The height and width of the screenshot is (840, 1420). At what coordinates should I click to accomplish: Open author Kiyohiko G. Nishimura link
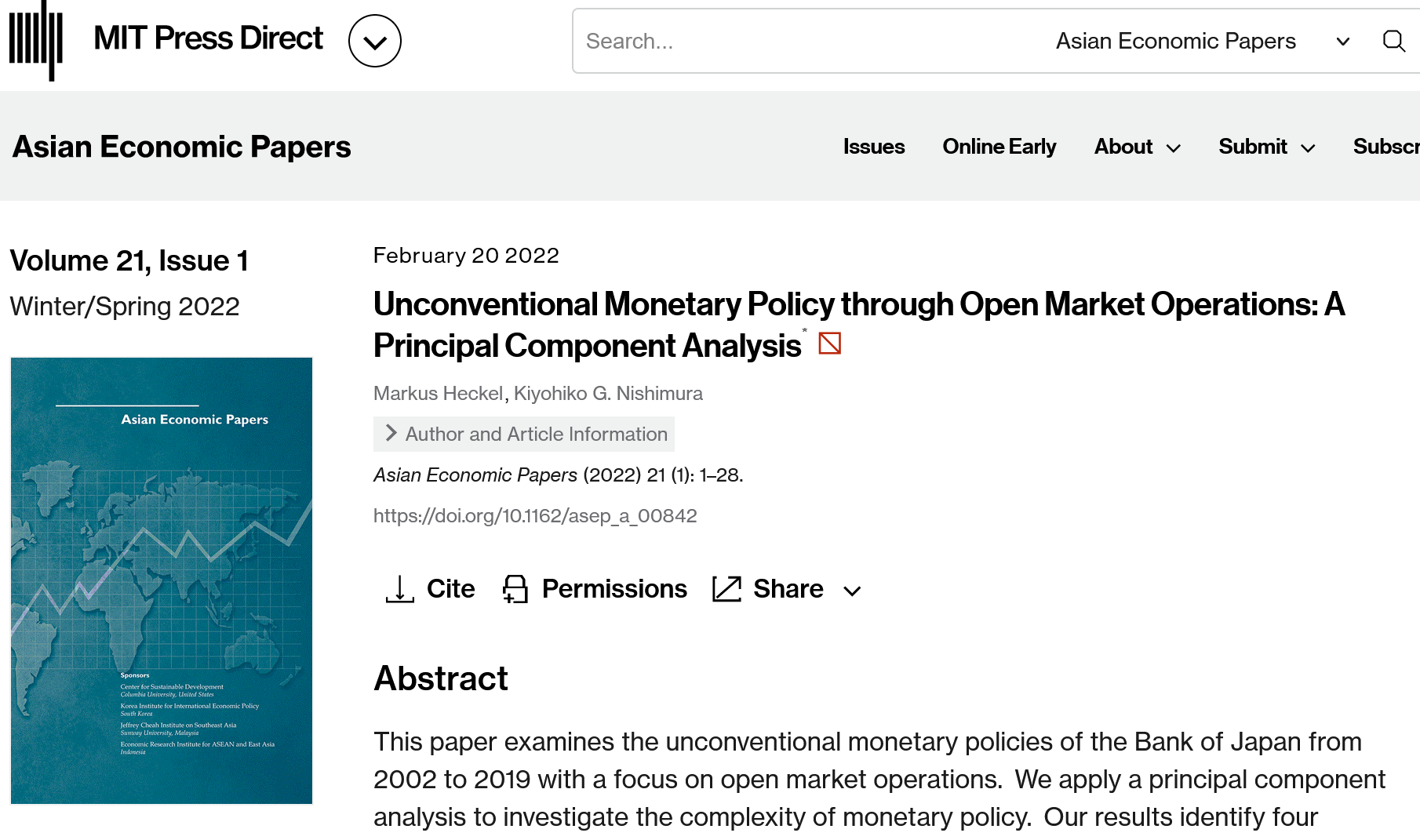click(608, 393)
